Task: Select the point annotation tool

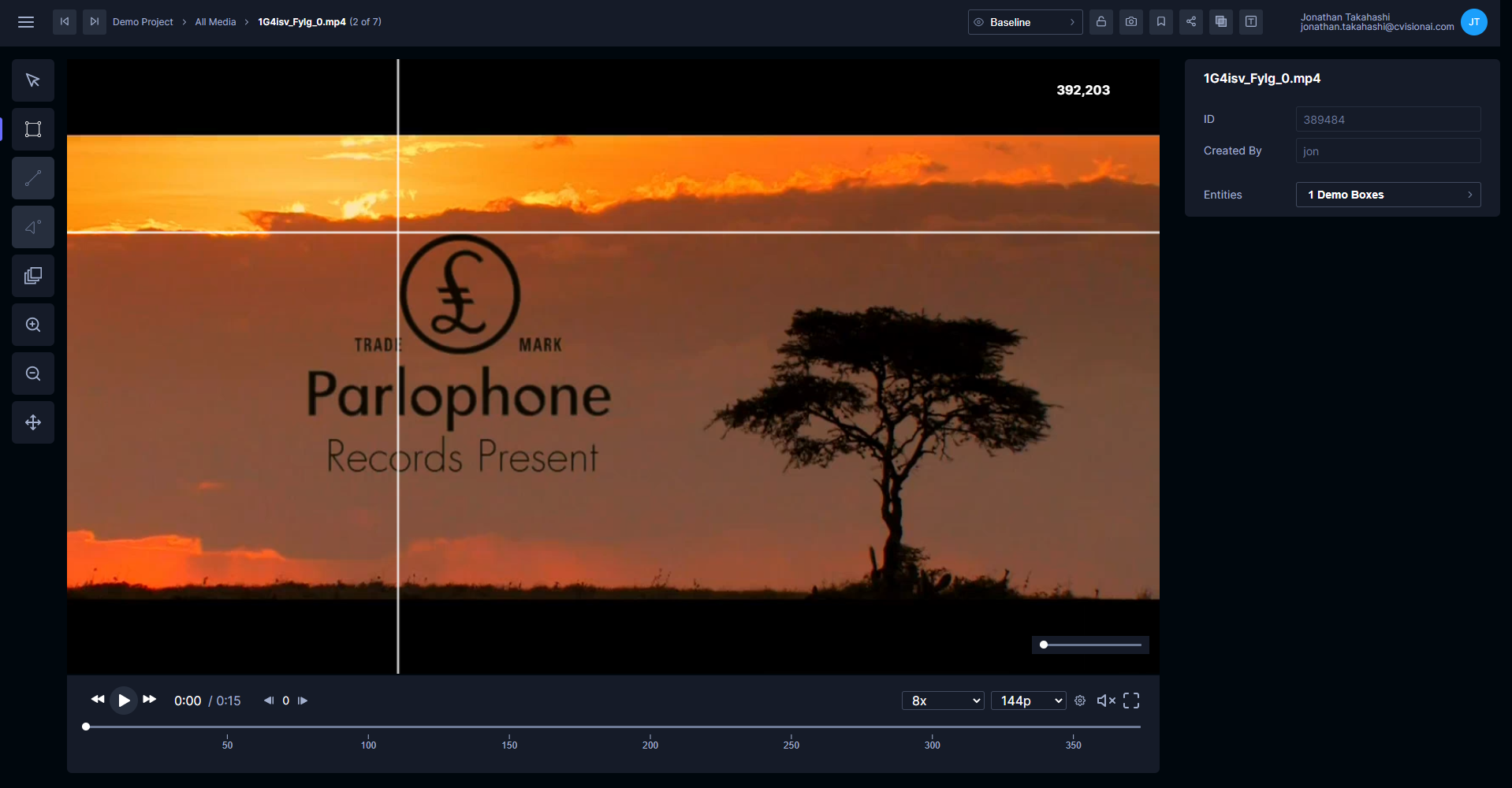Action: pyautogui.click(x=33, y=227)
